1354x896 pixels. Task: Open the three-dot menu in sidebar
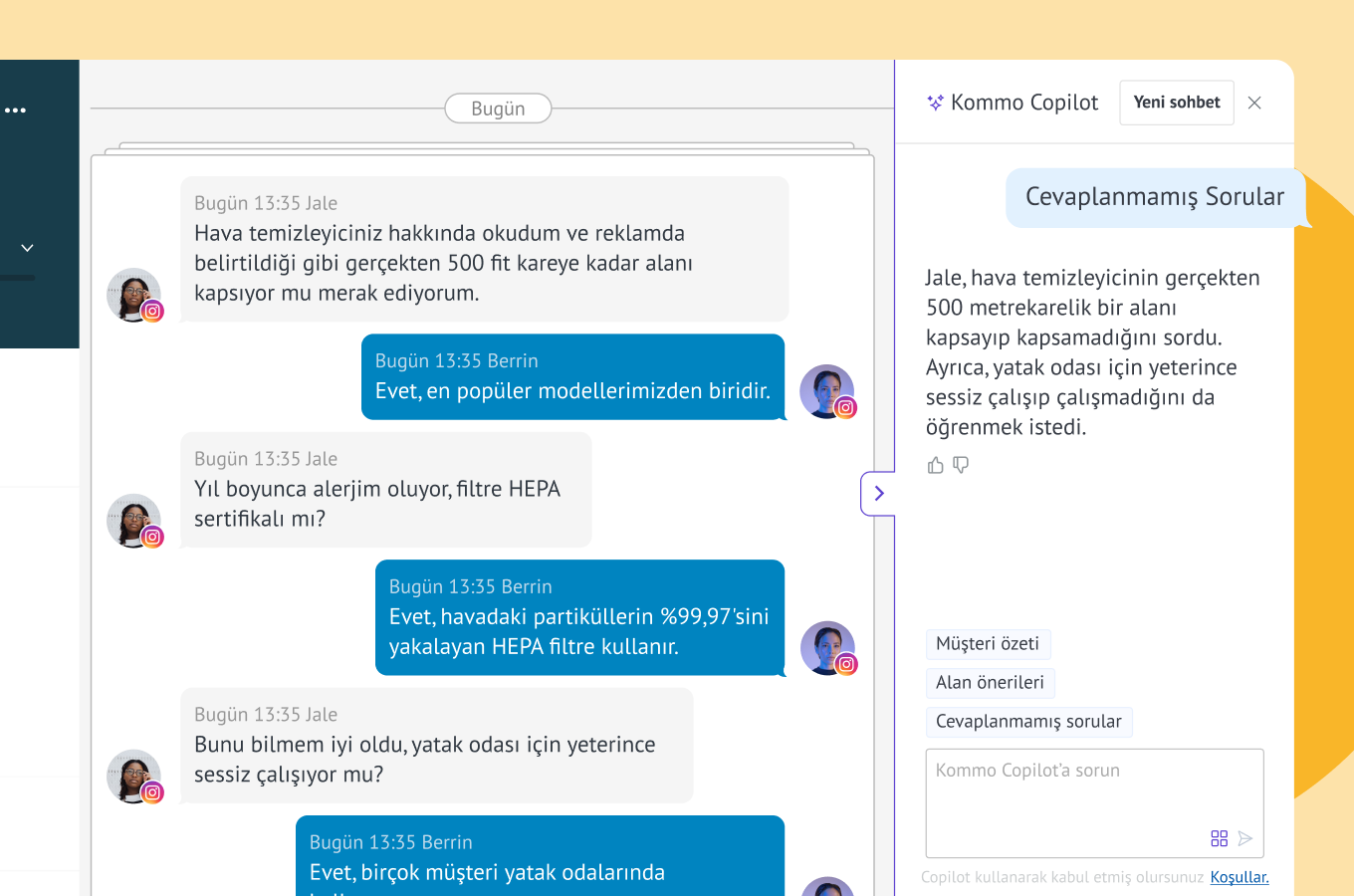[x=15, y=111]
